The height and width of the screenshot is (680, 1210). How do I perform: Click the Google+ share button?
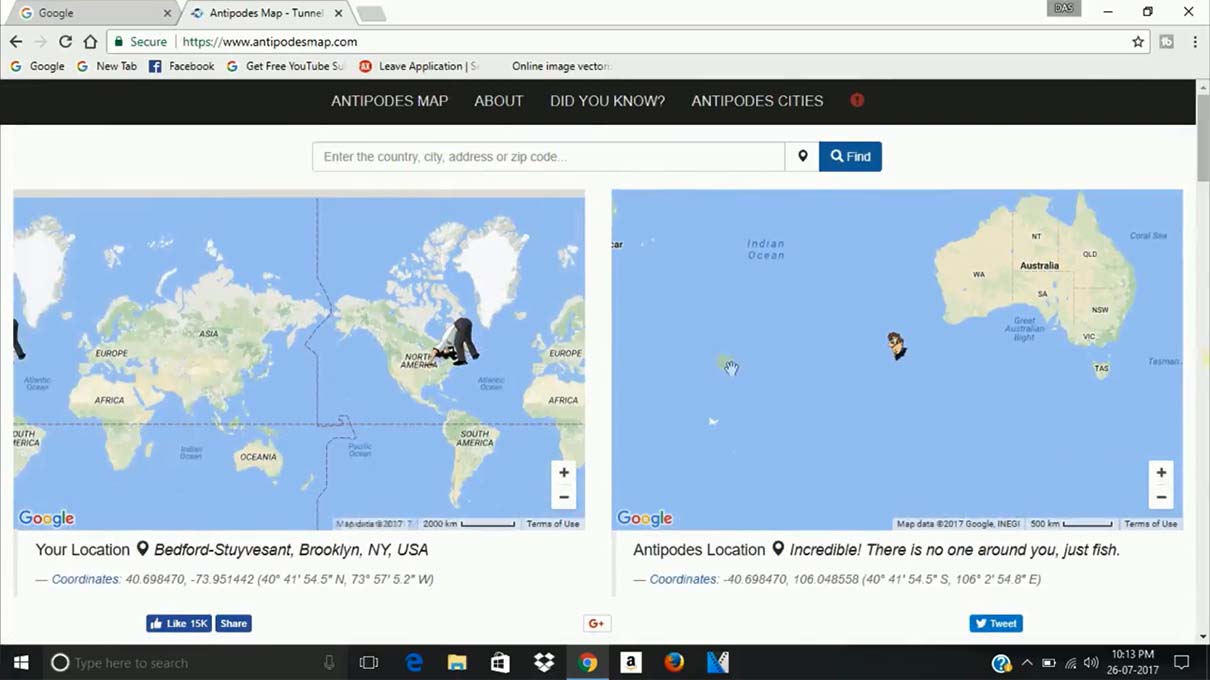pyautogui.click(x=596, y=624)
